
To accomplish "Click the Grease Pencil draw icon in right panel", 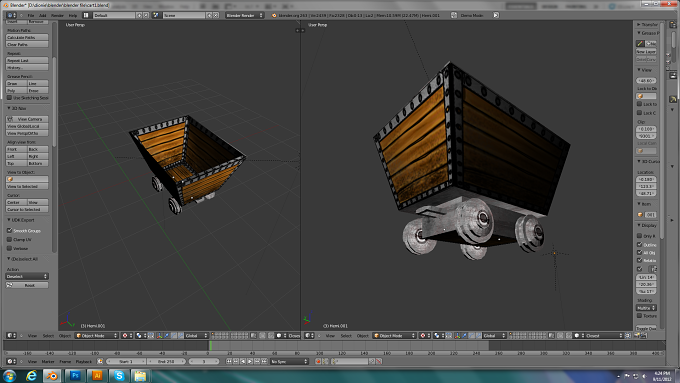I will pos(640,43).
